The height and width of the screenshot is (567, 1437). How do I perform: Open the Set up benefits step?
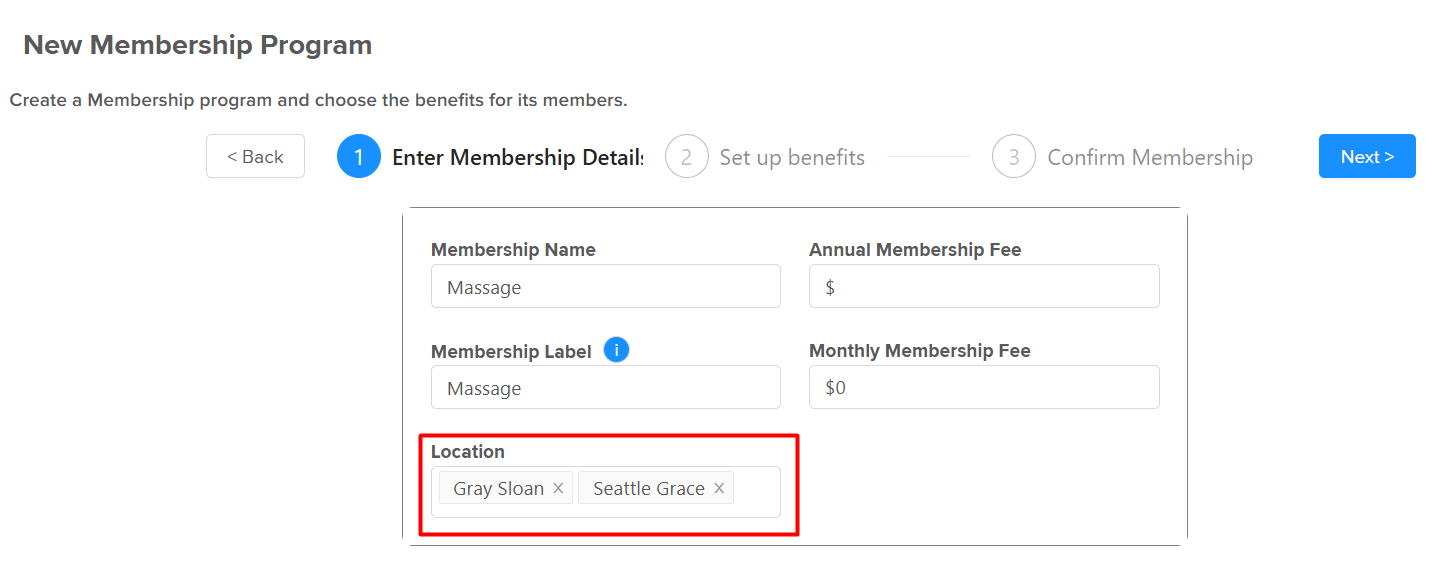[792, 157]
